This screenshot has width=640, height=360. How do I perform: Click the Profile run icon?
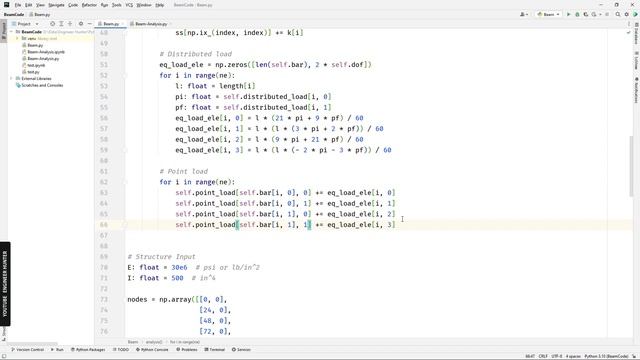[595, 14]
